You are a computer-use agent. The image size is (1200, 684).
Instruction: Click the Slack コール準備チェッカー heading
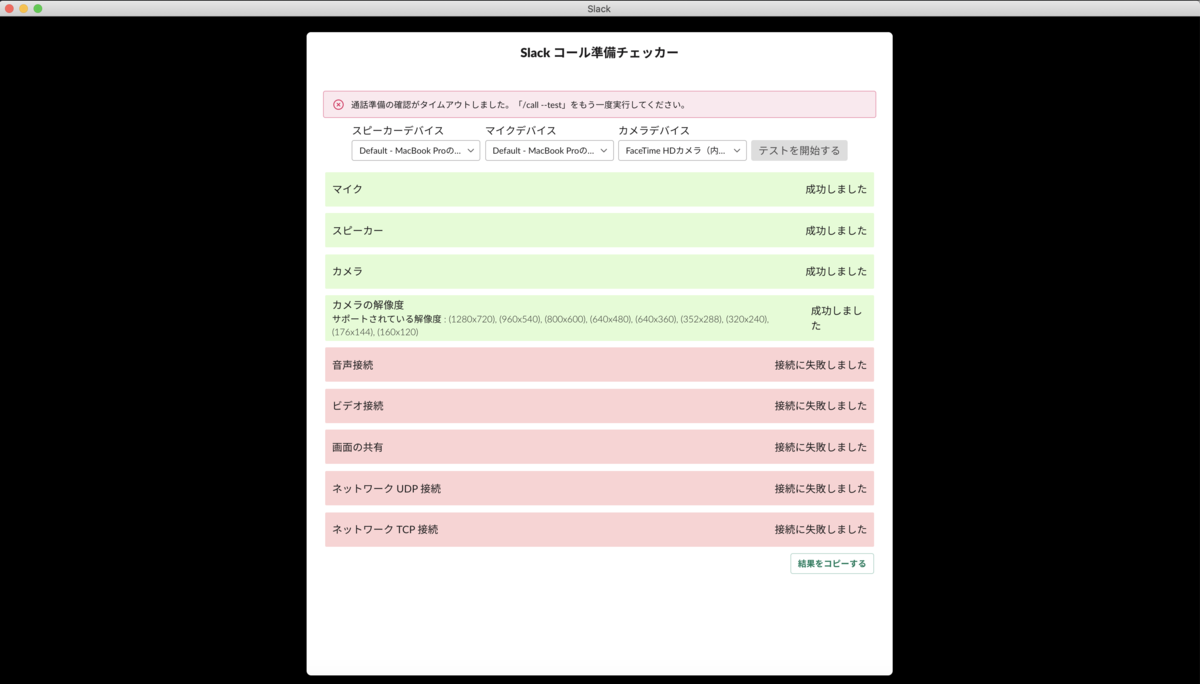(x=599, y=52)
